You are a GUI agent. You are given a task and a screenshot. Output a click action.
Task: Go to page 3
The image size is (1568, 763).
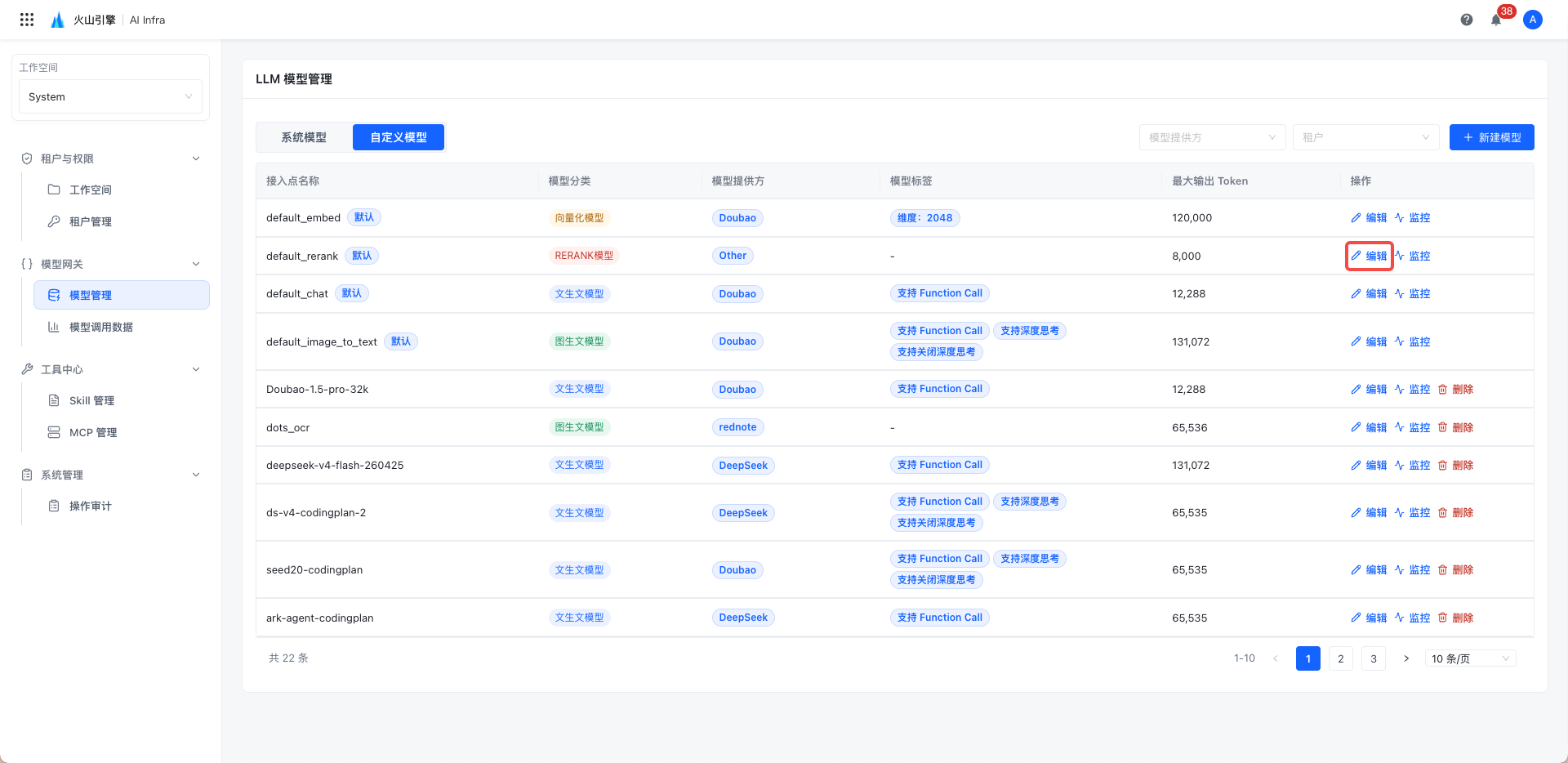point(1374,658)
